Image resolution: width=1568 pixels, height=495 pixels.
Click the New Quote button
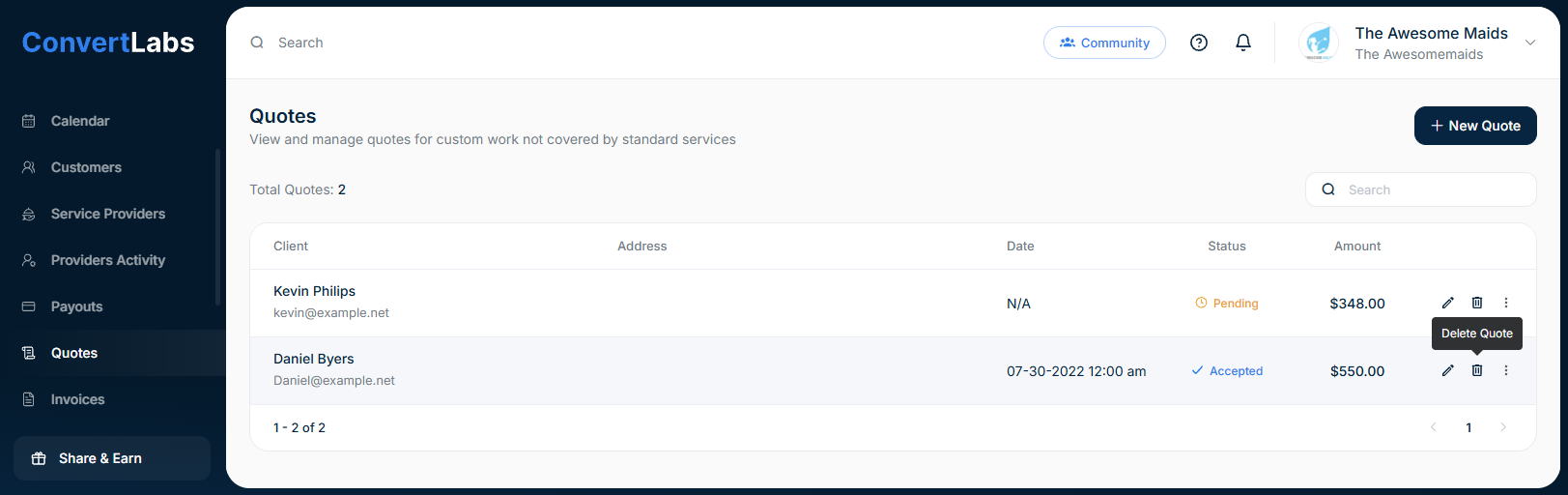(1475, 126)
